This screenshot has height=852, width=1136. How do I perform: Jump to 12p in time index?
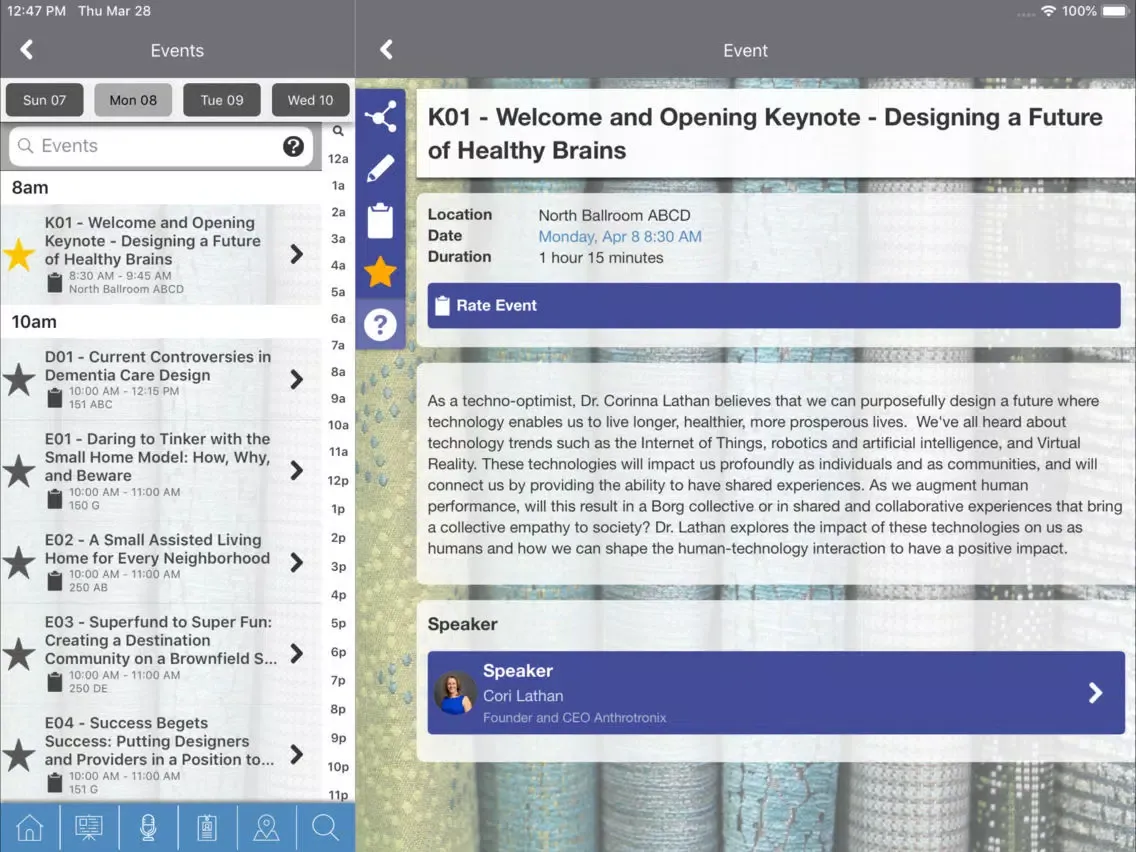[x=338, y=480]
